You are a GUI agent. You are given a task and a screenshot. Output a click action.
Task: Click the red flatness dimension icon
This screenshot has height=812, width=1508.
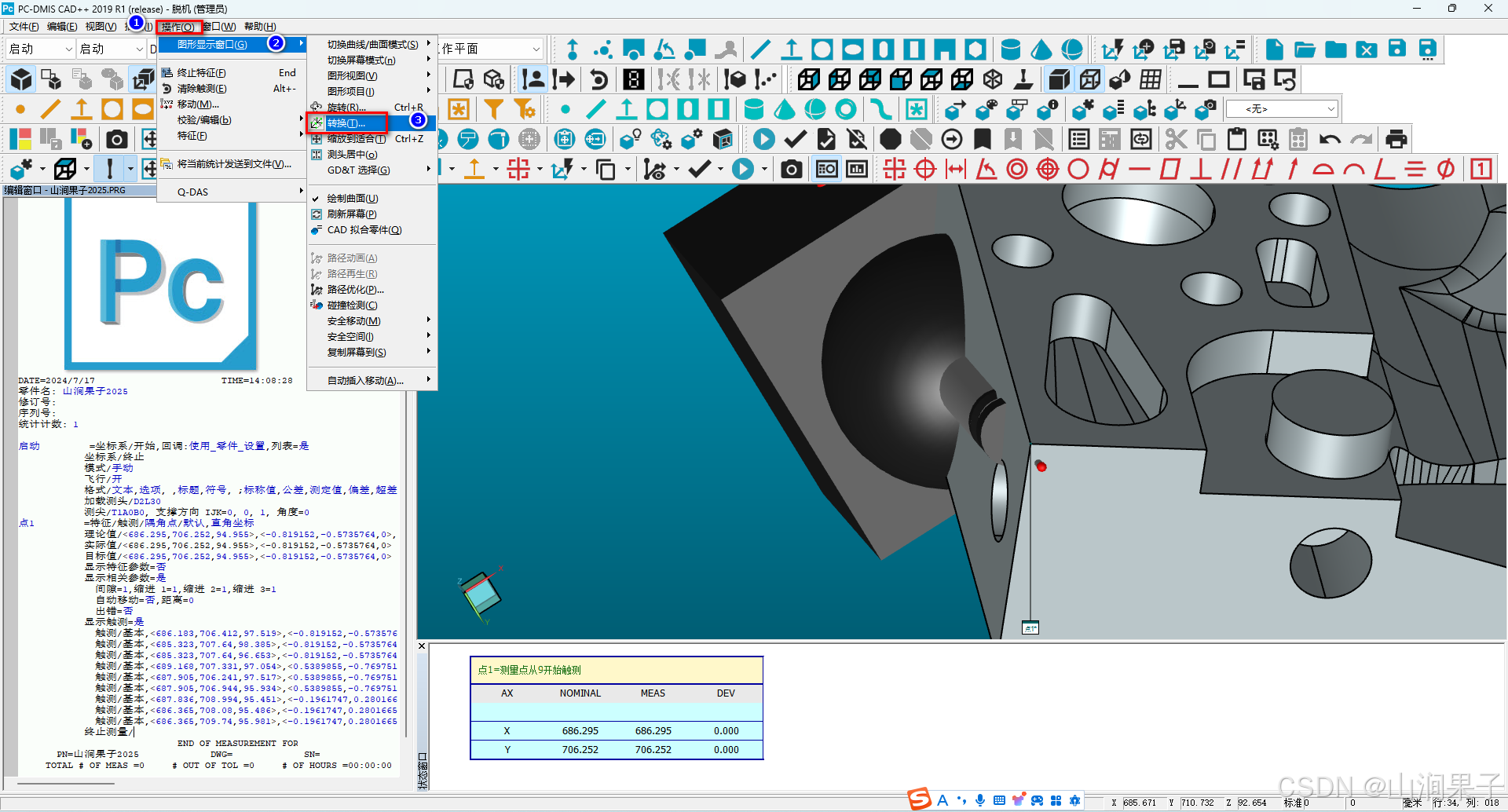tap(1170, 169)
